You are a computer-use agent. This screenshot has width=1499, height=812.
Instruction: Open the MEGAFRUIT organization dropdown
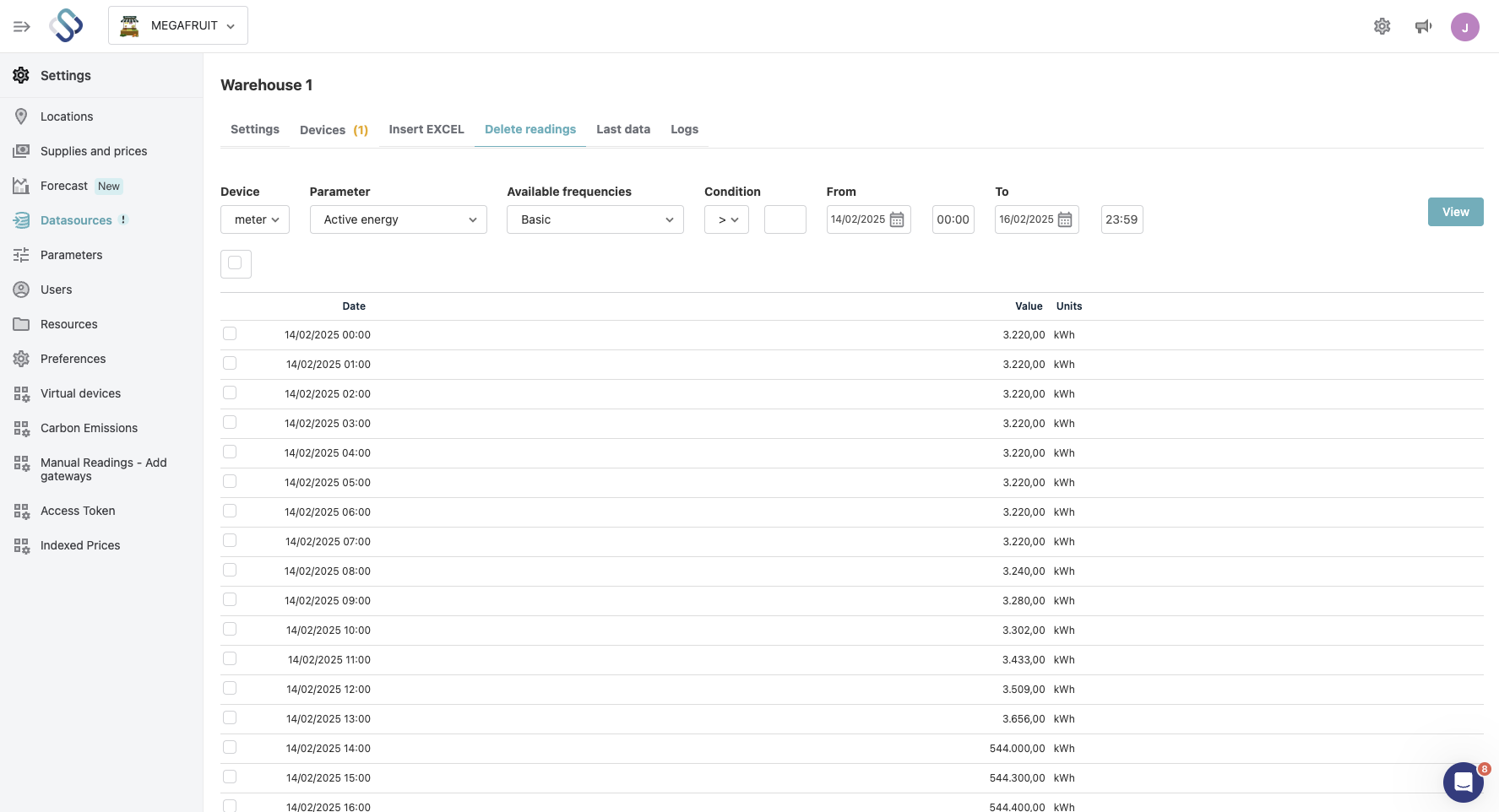coord(178,25)
